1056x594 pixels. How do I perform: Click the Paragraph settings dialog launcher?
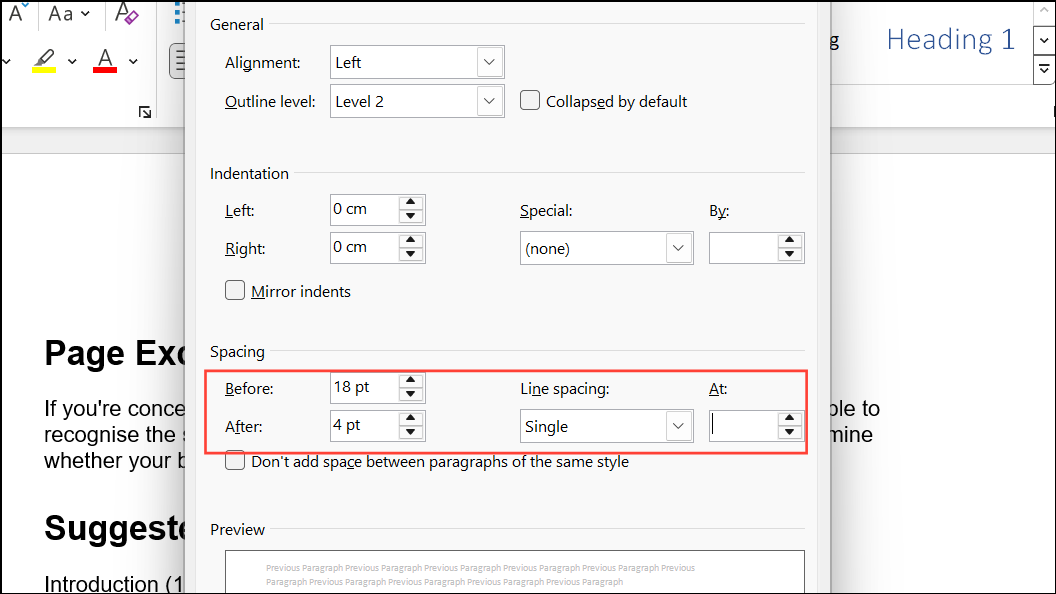coord(145,113)
